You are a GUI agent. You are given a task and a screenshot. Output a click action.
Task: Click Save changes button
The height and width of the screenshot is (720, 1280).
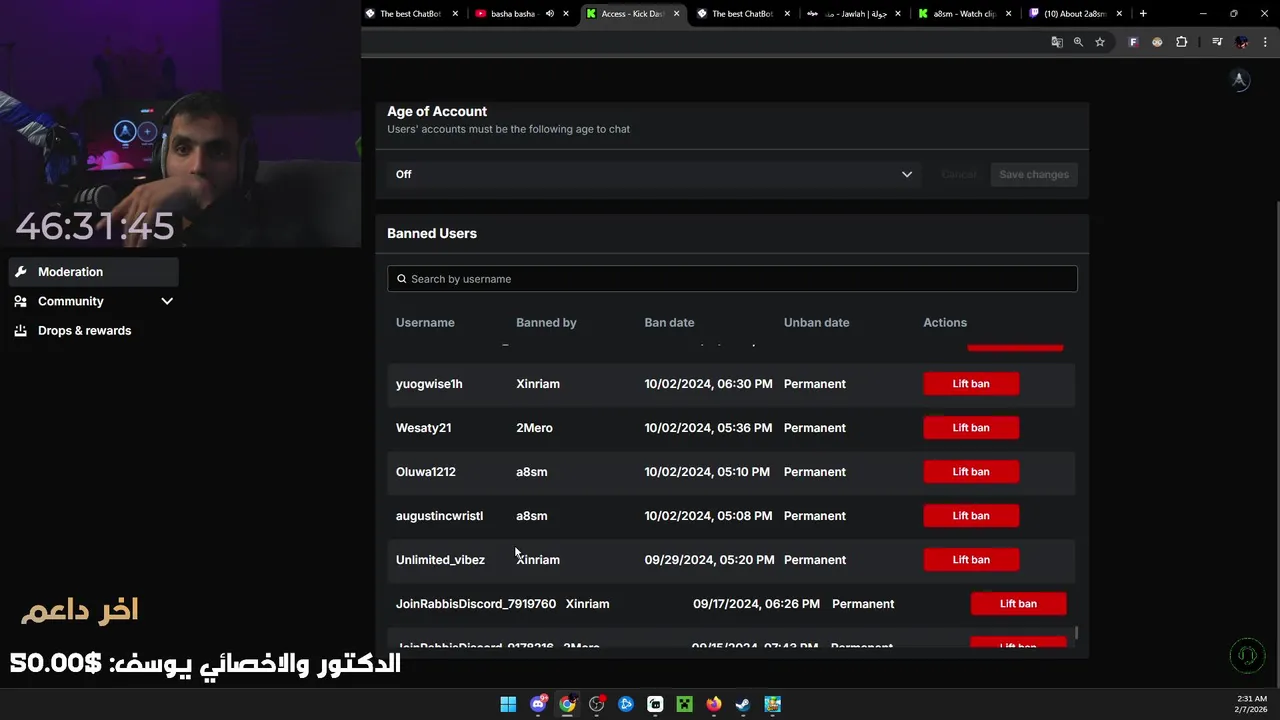click(x=1034, y=174)
